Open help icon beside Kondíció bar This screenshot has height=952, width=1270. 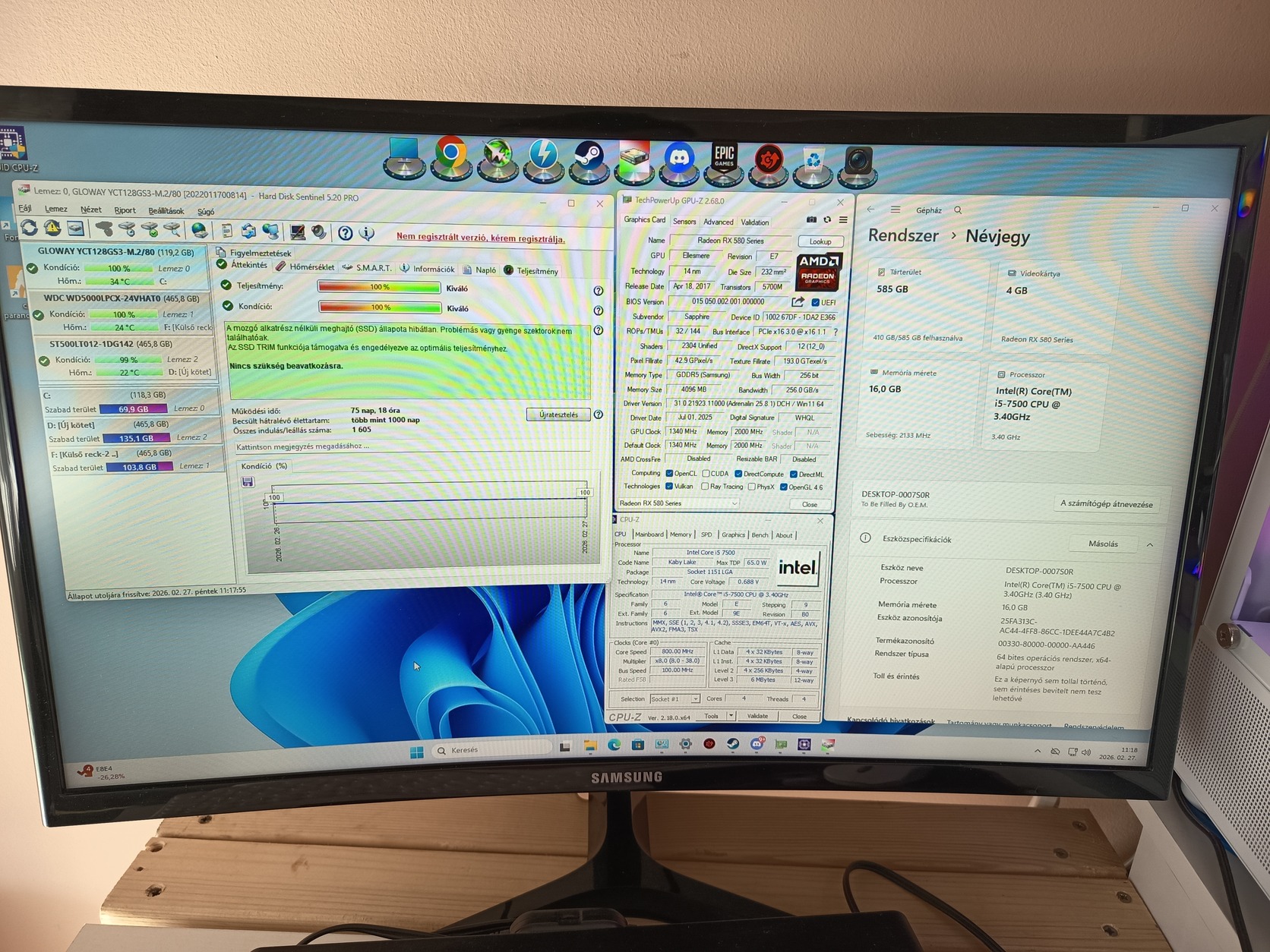pyautogui.click(x=599, y=311)
